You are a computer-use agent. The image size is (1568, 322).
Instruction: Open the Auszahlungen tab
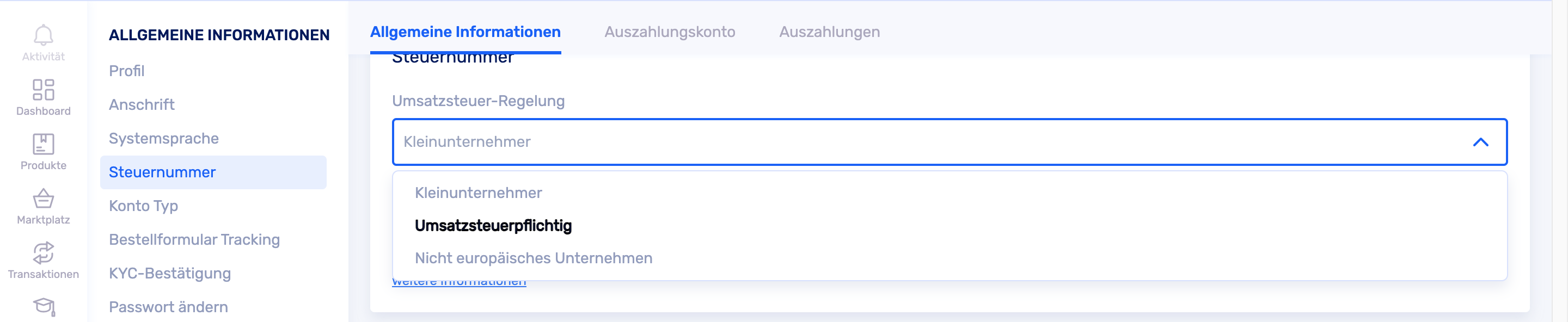[829, 32]
